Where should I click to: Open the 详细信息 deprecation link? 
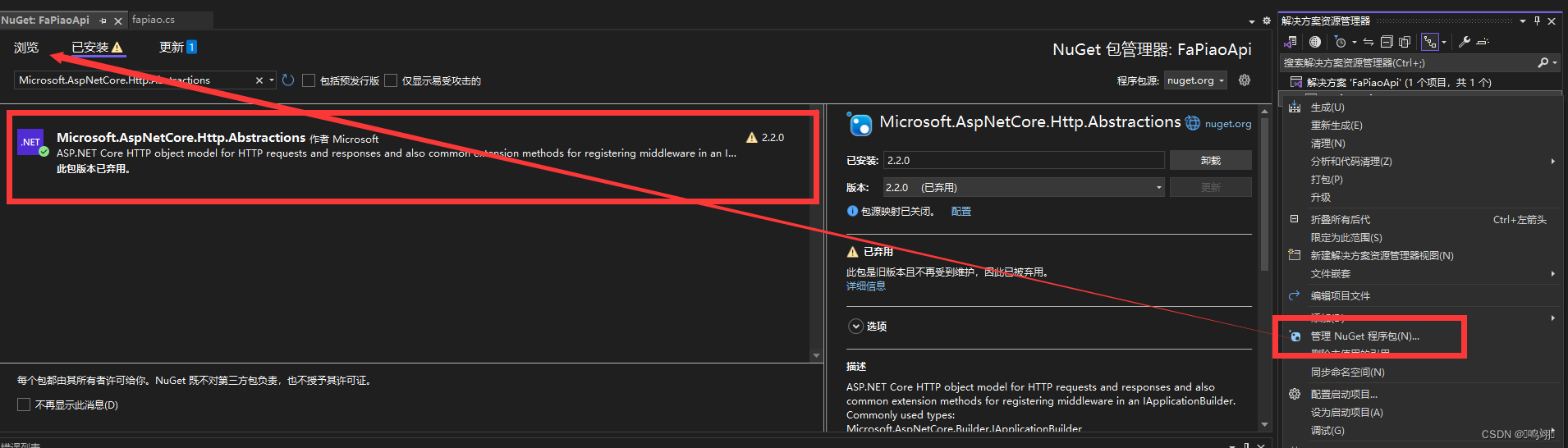click(866, 286)
